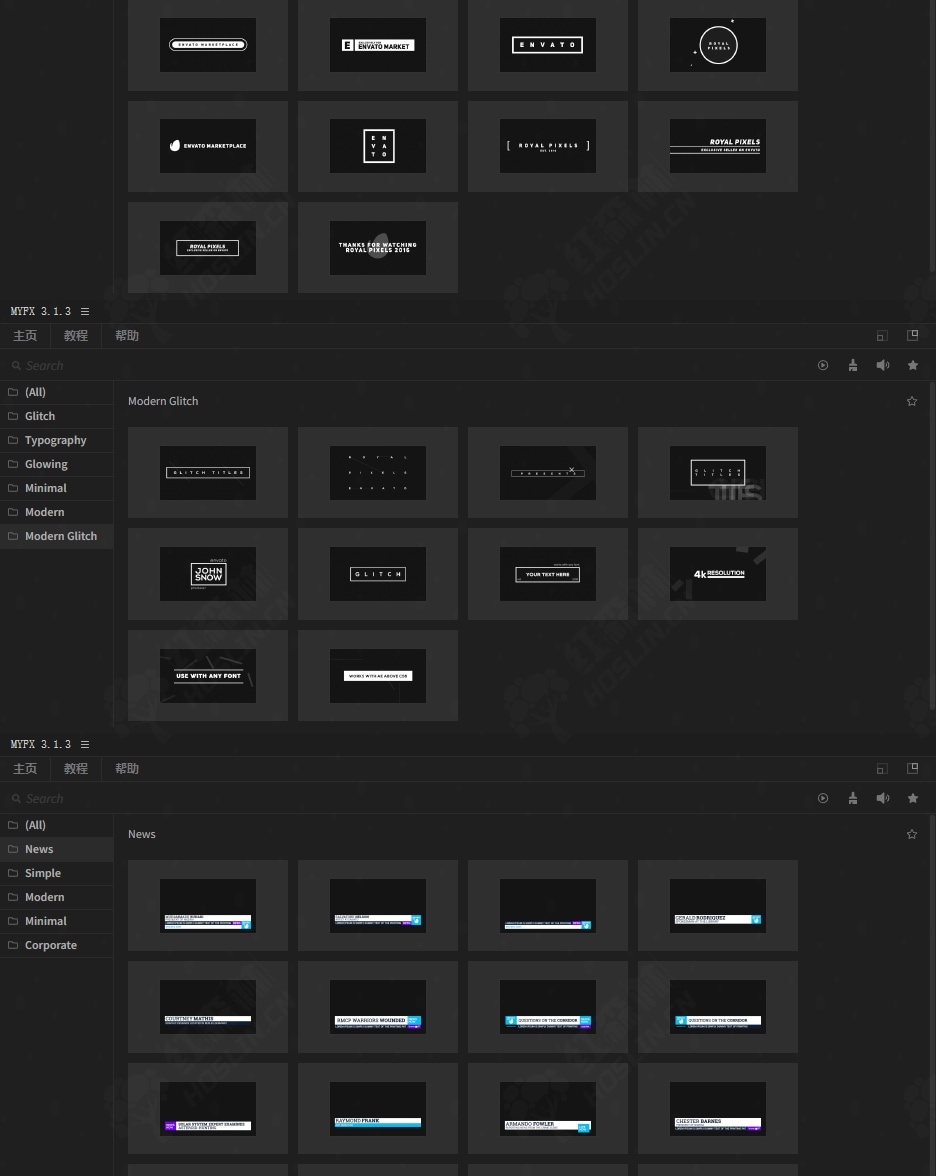Open the RMCF WARRIORS WOUNDED news preset
The width and height of the screenshot is (936, 1176).
point(378,1006)
